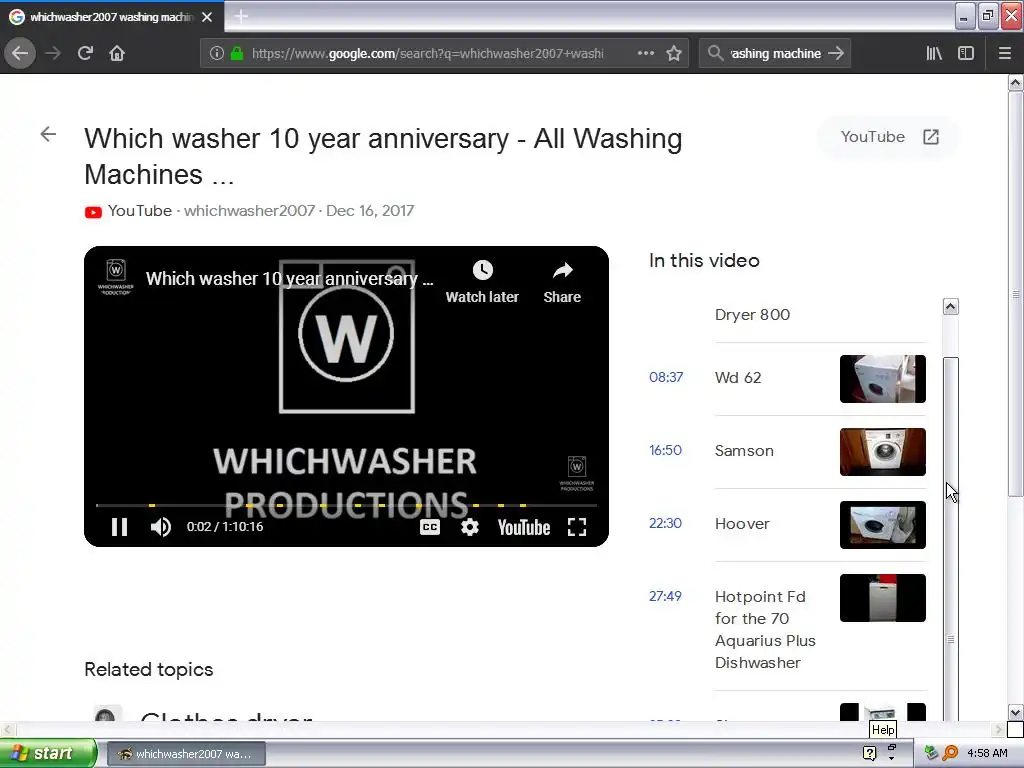Open Windows Start menu
Screen dimensions: 1024x768
pos(48,754)
